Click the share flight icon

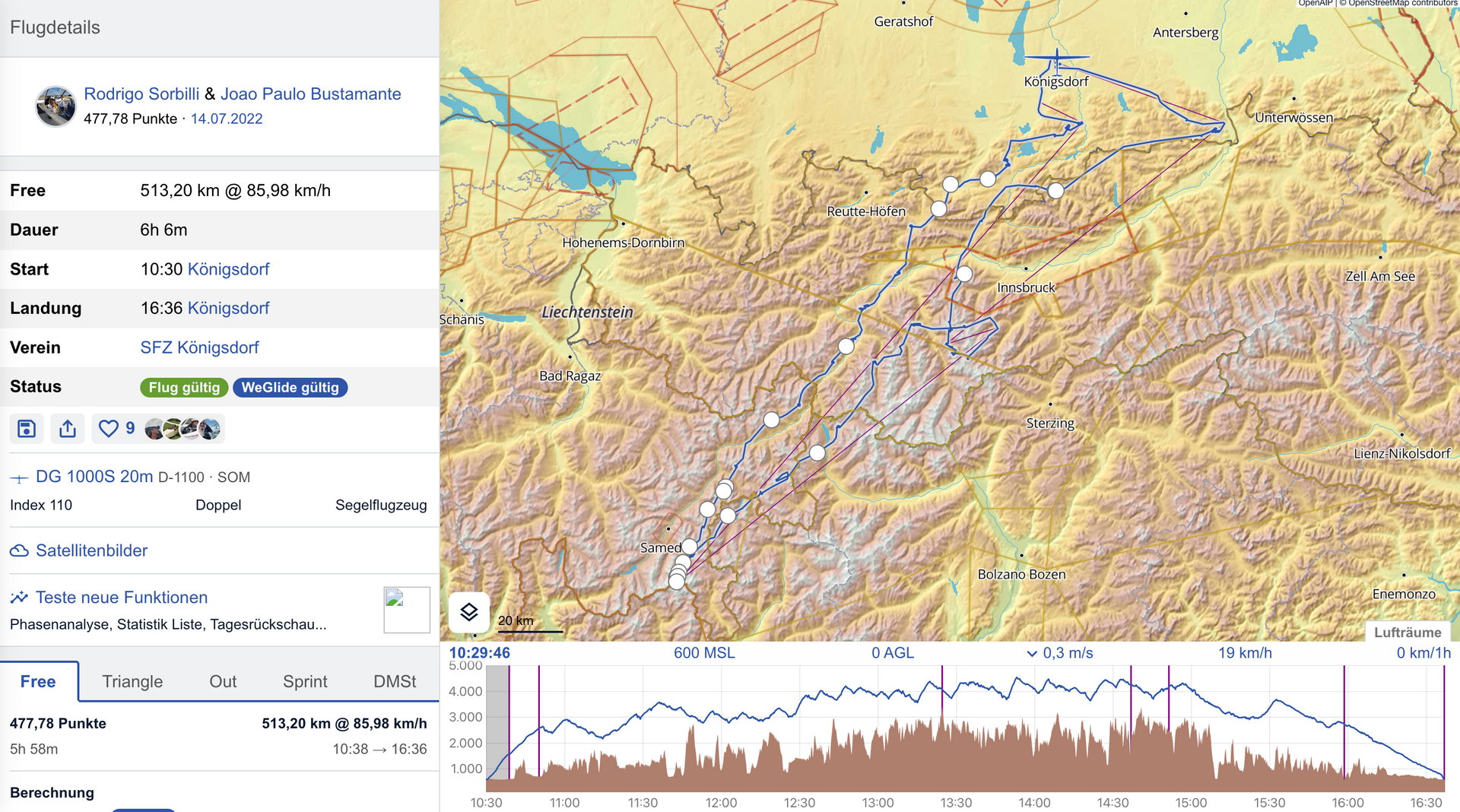tap(68, 429)
